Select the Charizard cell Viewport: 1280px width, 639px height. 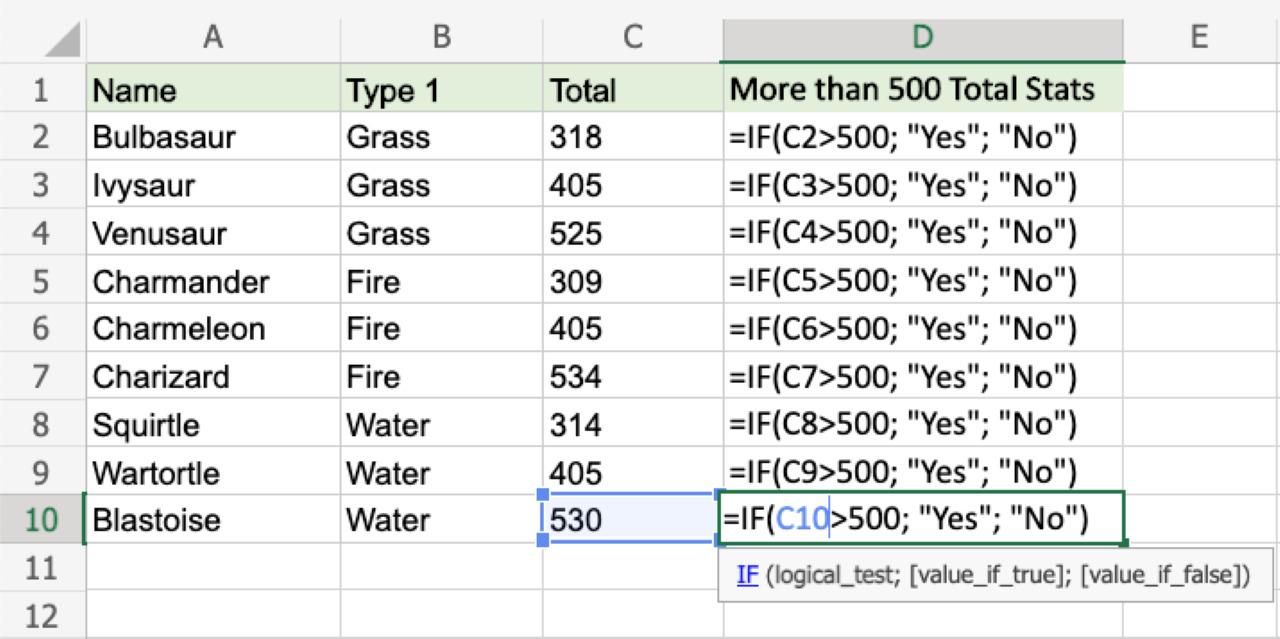point(161,377)
